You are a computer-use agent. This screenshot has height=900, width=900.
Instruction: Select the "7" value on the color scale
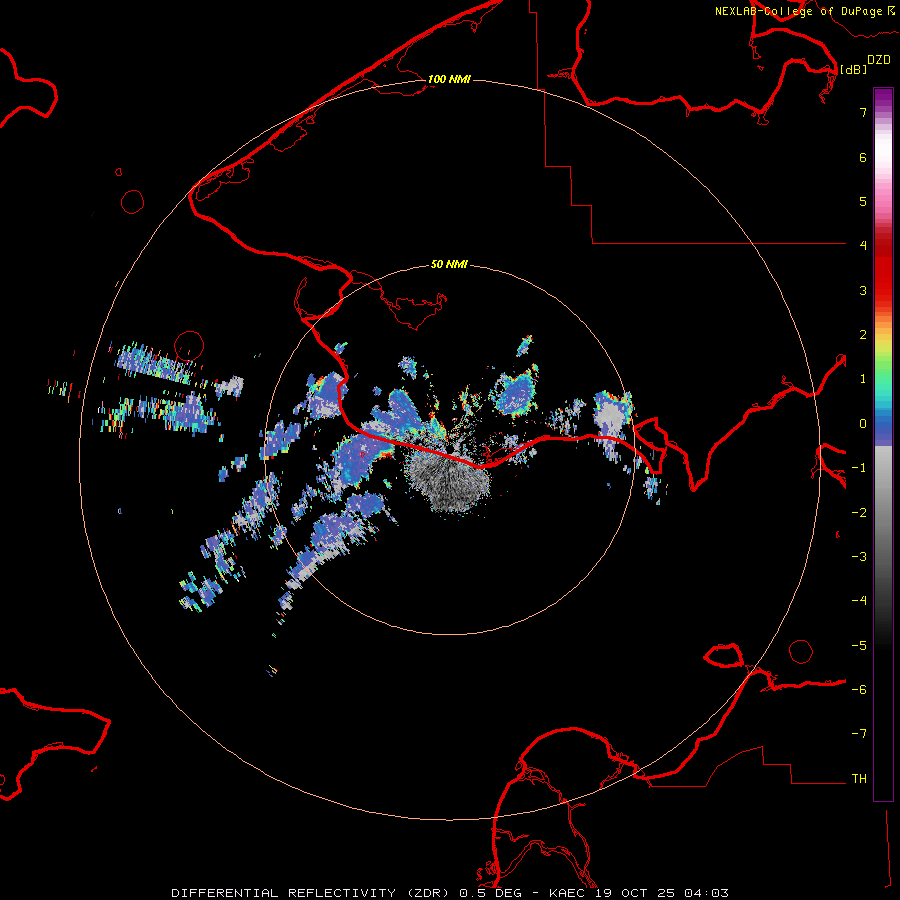click(863, 112)
